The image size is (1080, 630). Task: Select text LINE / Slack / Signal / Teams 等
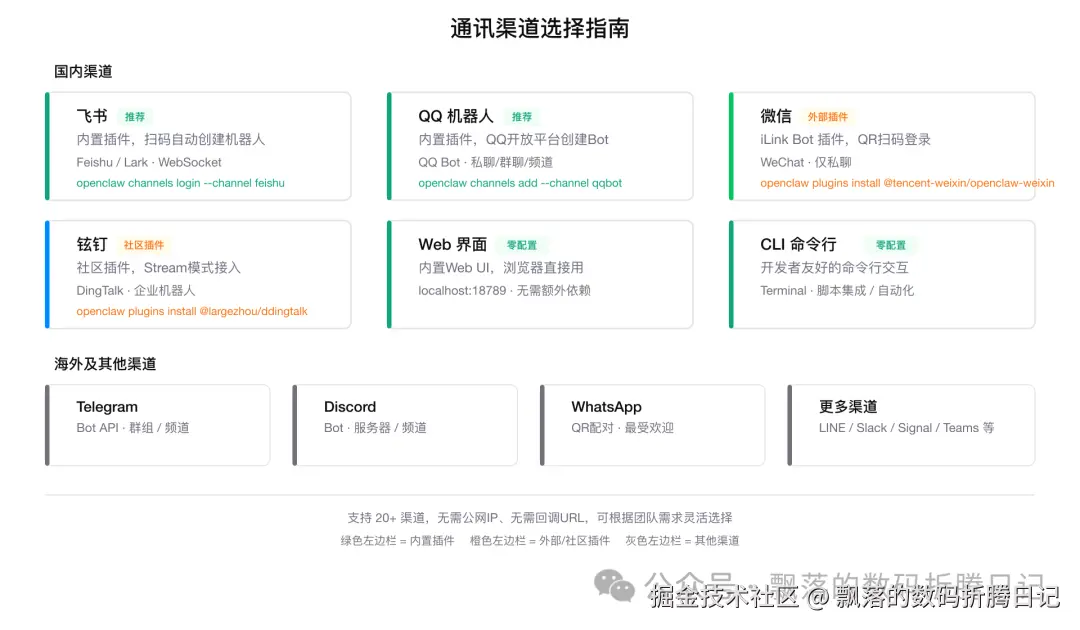(x=906, y=428)
